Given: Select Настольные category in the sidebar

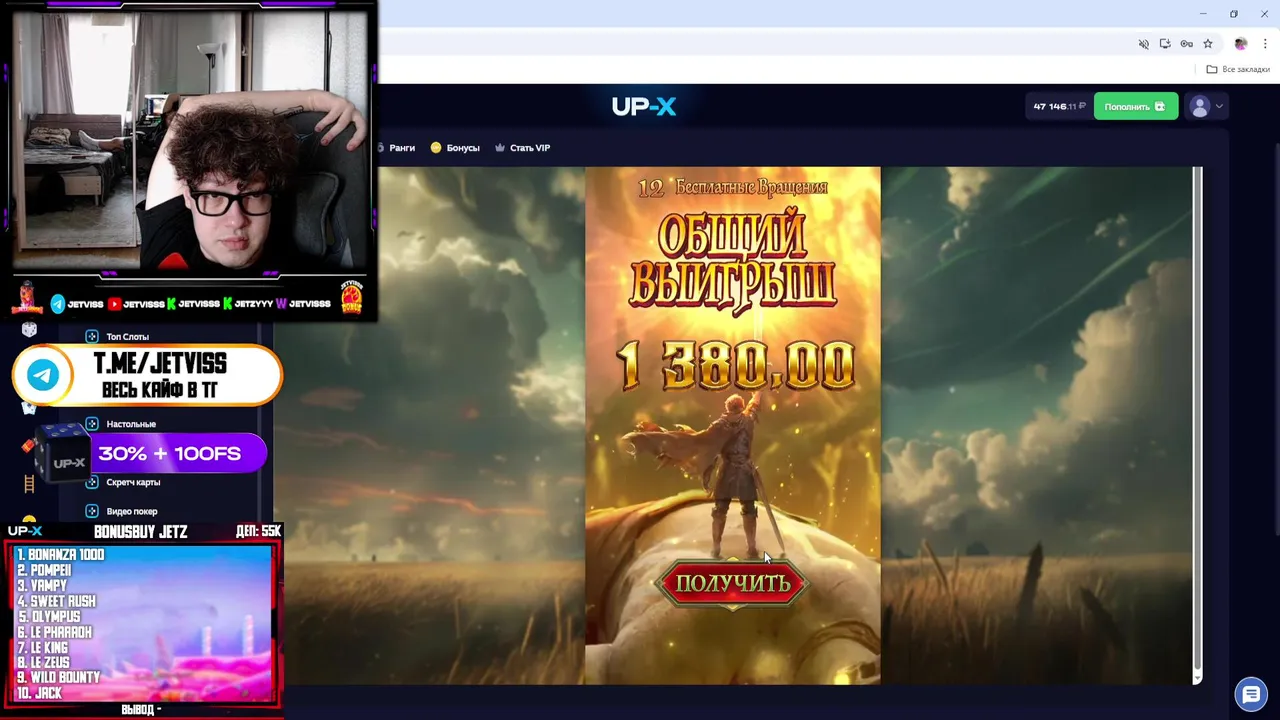Looking at the screenshot, I should [131, 424].
